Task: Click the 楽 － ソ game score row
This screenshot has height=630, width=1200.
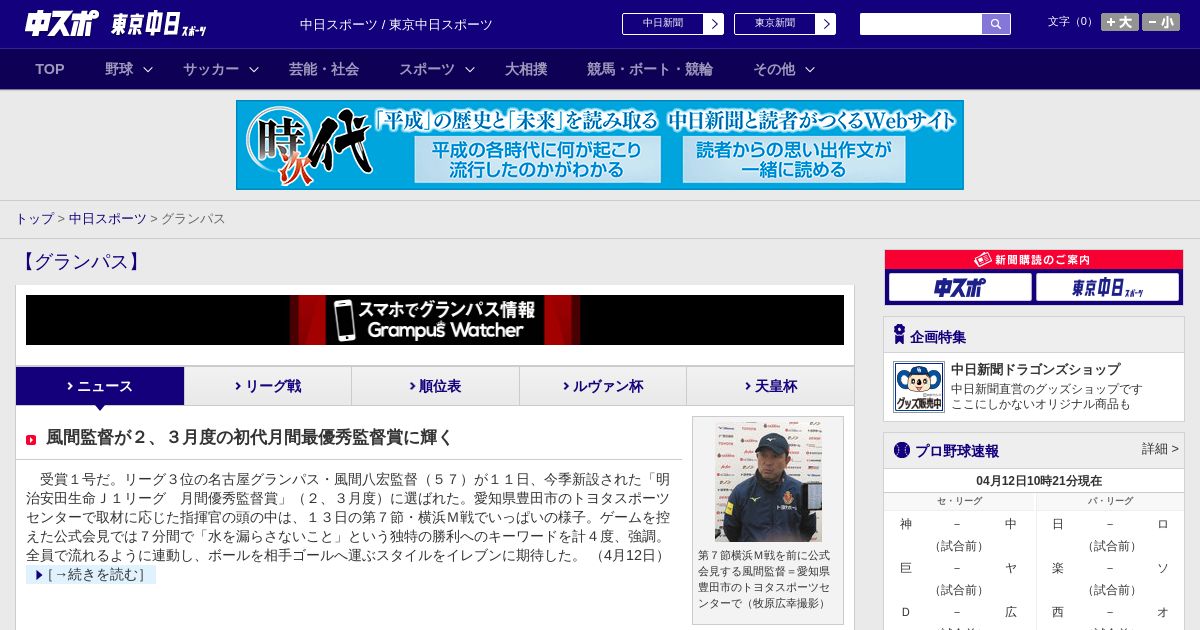Action: (x=1110, y=568)
